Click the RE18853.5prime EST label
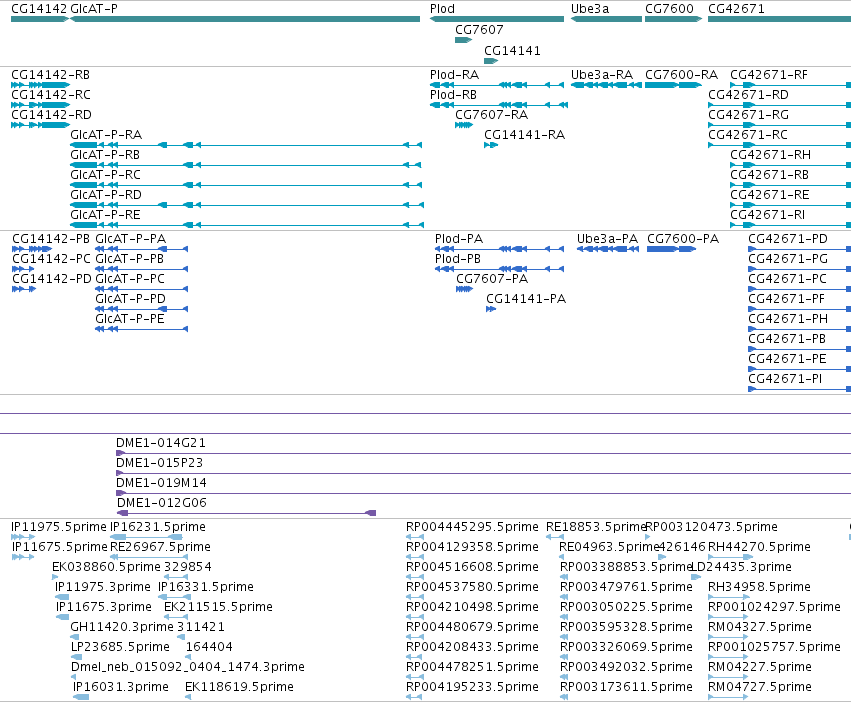The width and height of the screenshot is (851, 702). 596,527
